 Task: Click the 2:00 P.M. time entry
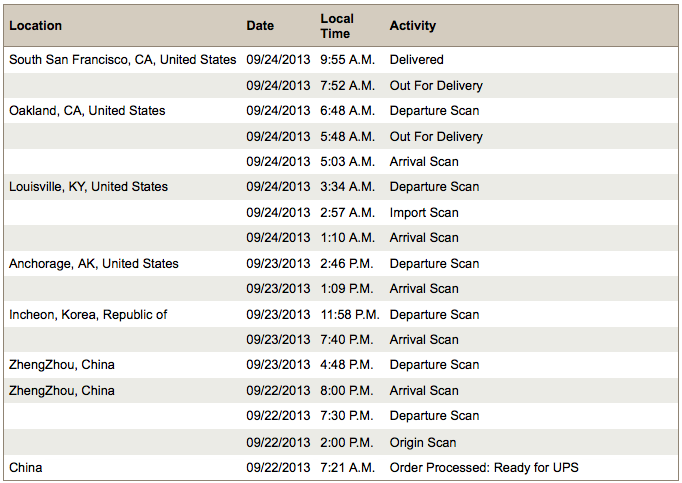pyautogui.click(x=348, y=442)
